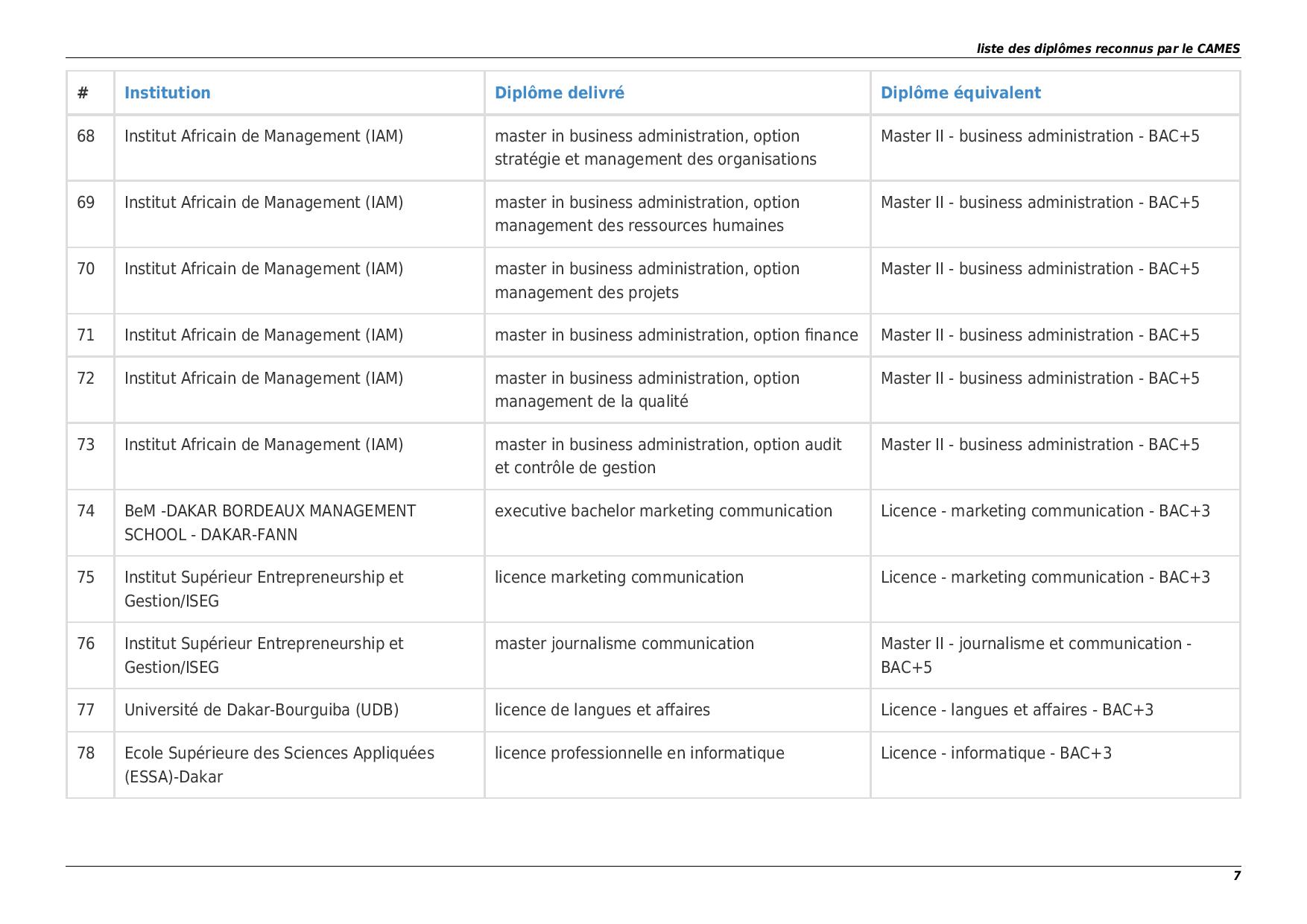Viewport: 1307px width, 924px height.
Task: Click the # column header
Action: 83,93
